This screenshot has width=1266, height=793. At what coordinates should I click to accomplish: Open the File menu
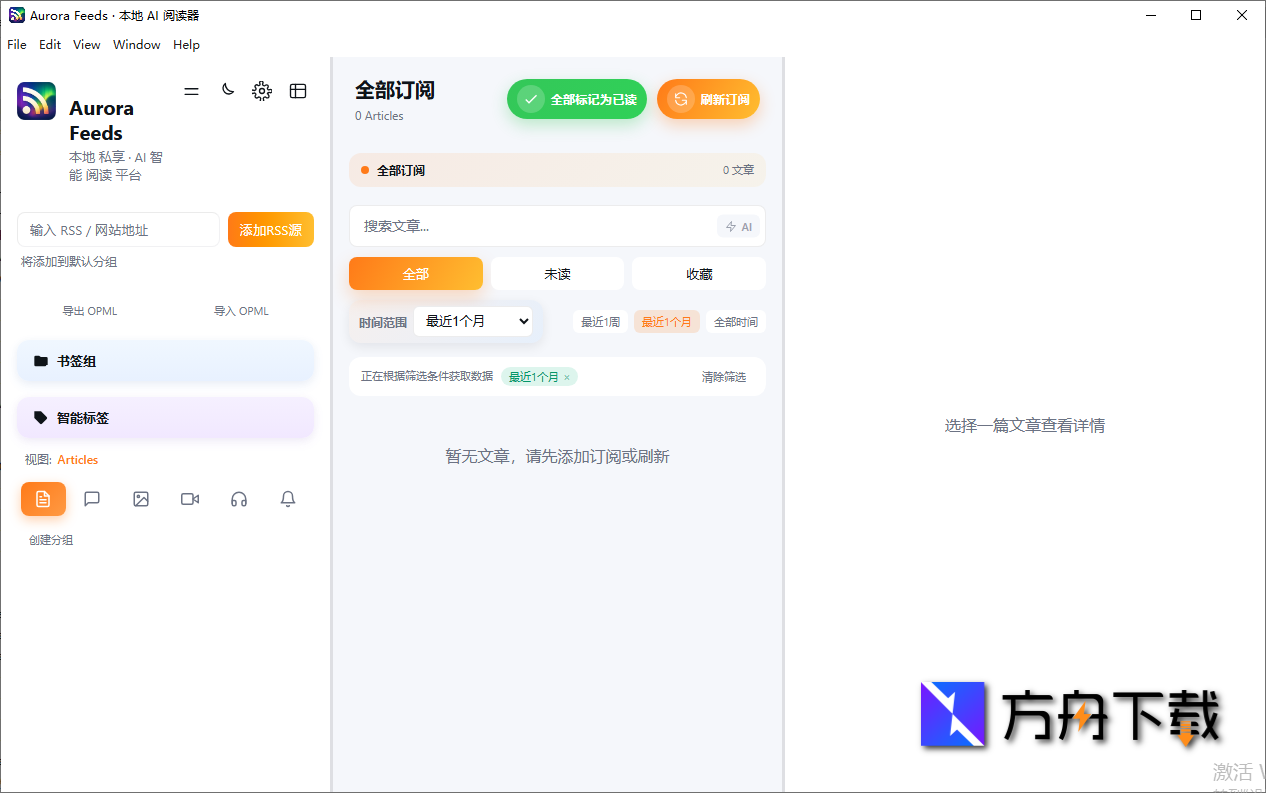click(x=16, y=44)
